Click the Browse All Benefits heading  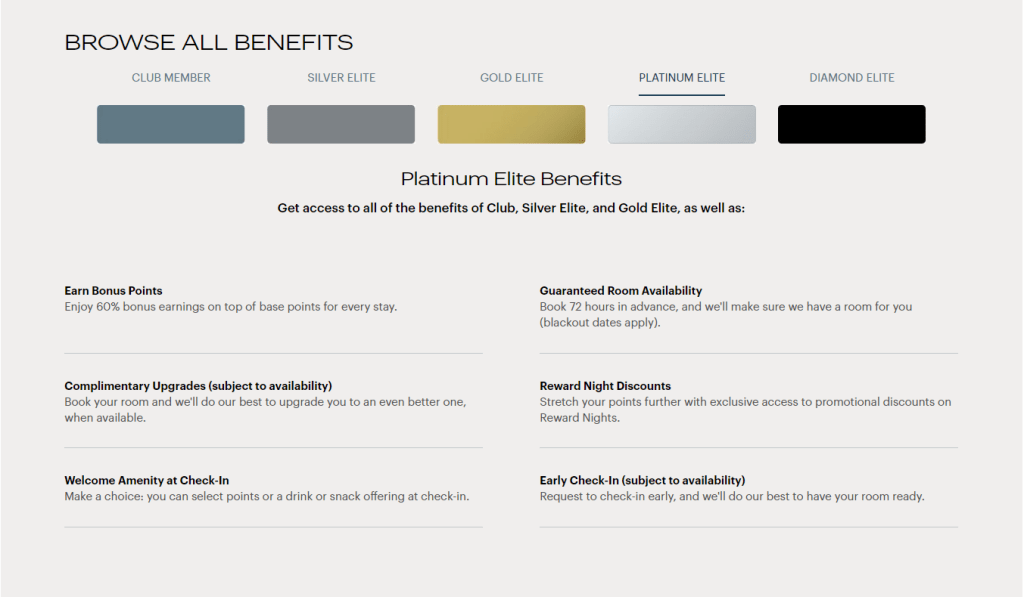coord(209,42)
